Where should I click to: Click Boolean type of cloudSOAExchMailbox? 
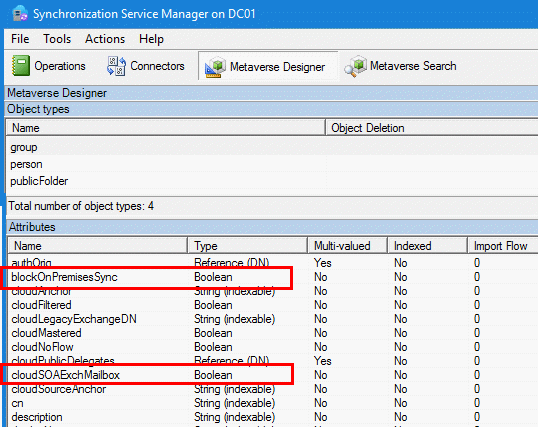213,375
